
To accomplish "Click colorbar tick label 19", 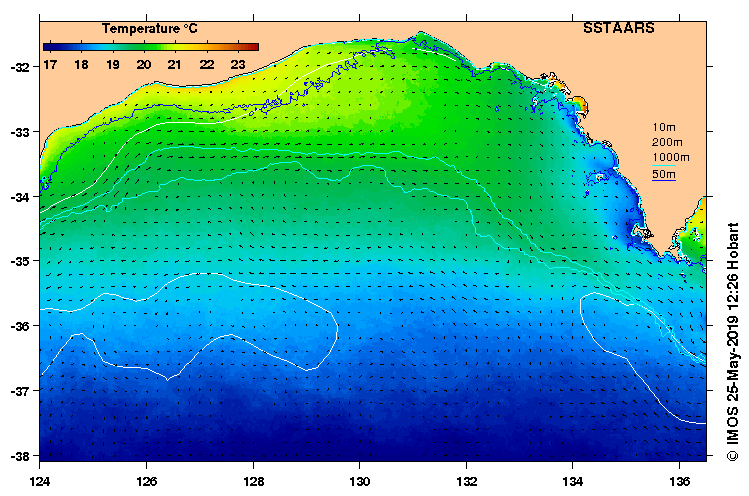I will pyautogui.click(x=113, y=65).
